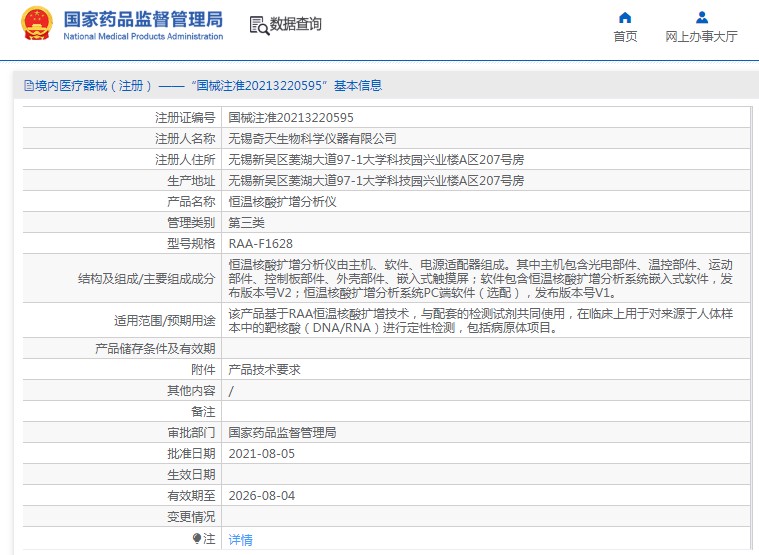The image size is (759, 555).
Task: Select registrant name 无锡奇天生物科学仪器有限公司
Action: click(312, 139)
